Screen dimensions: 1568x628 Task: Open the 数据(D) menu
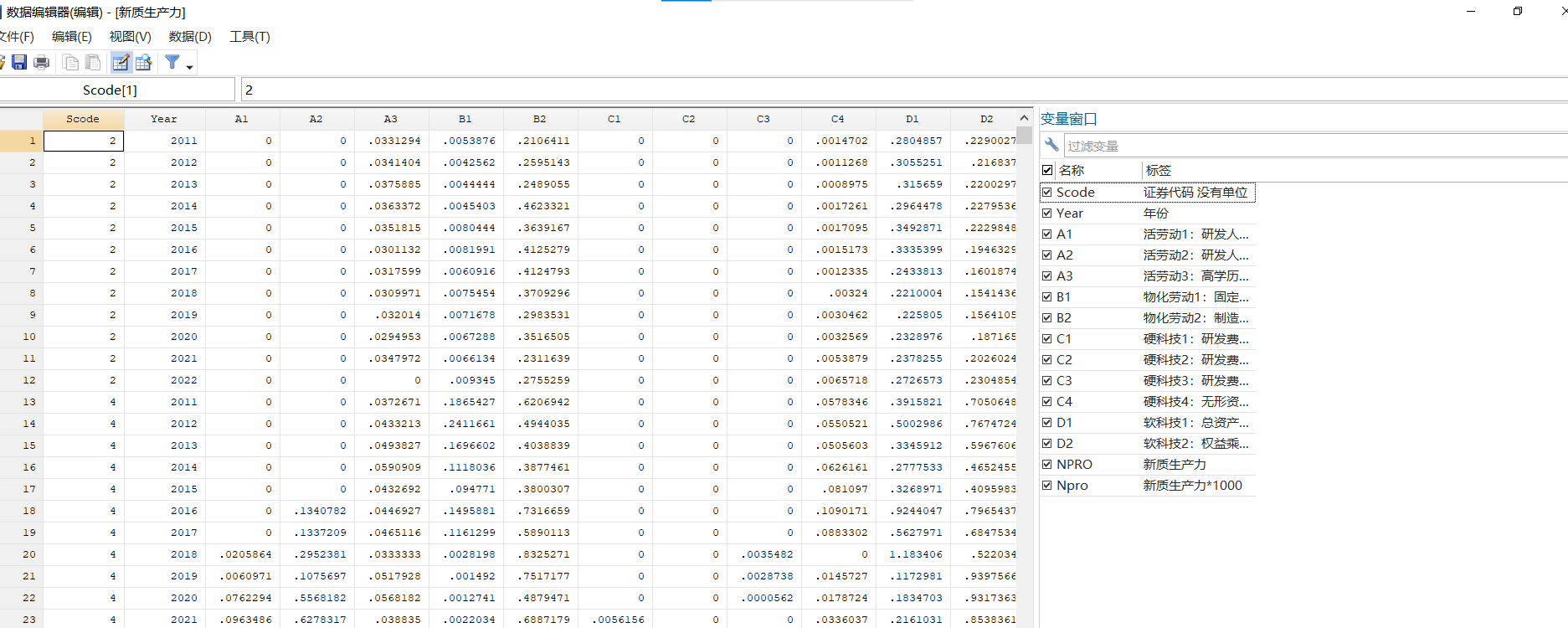(x=190, y=37)
